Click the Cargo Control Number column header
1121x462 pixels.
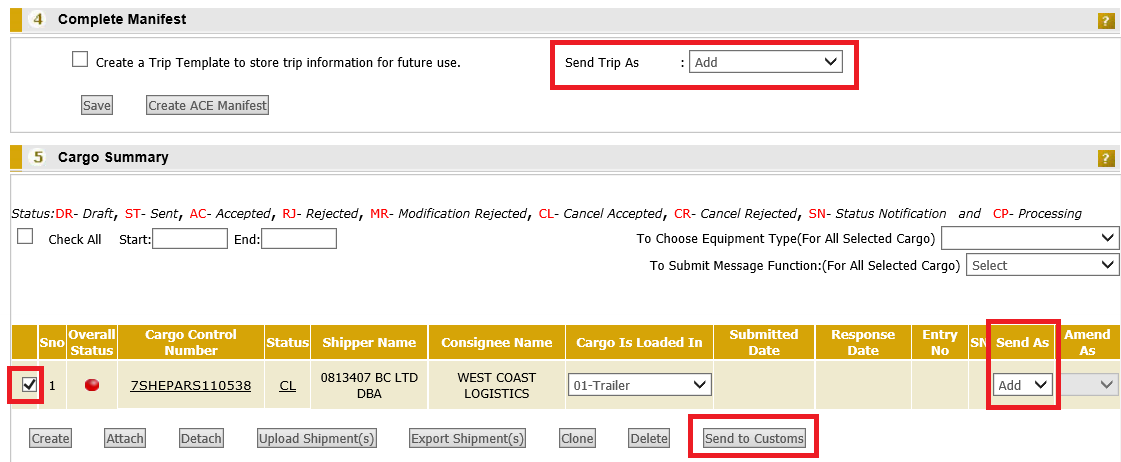pyautogui.click(x=191, y=343)
